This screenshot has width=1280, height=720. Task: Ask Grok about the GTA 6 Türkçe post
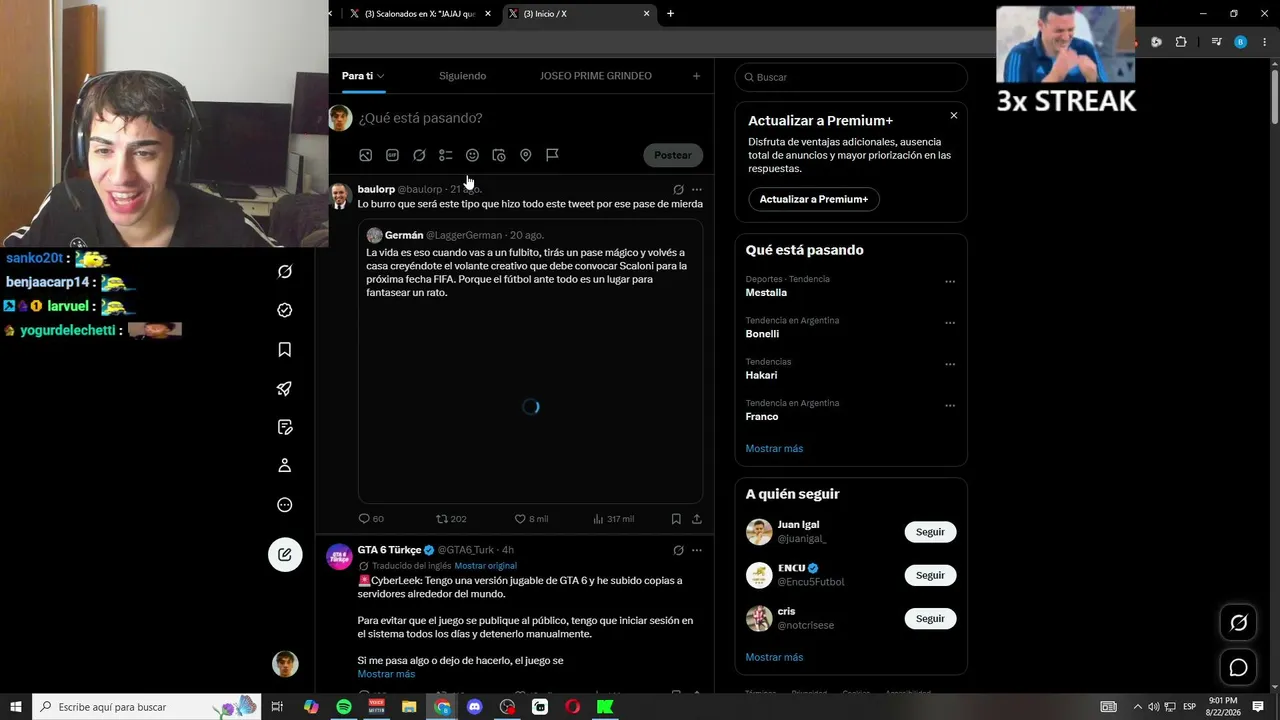(x=678, y=550)
